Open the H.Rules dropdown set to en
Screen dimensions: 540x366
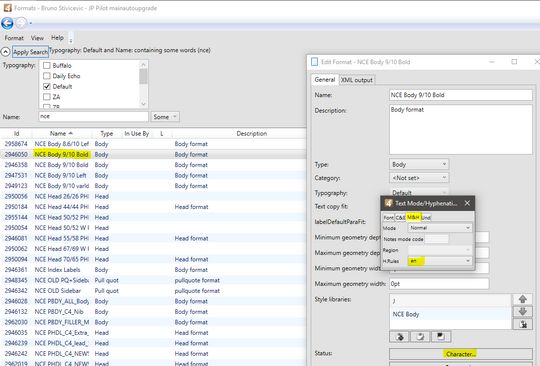click(x=439, y=261)
